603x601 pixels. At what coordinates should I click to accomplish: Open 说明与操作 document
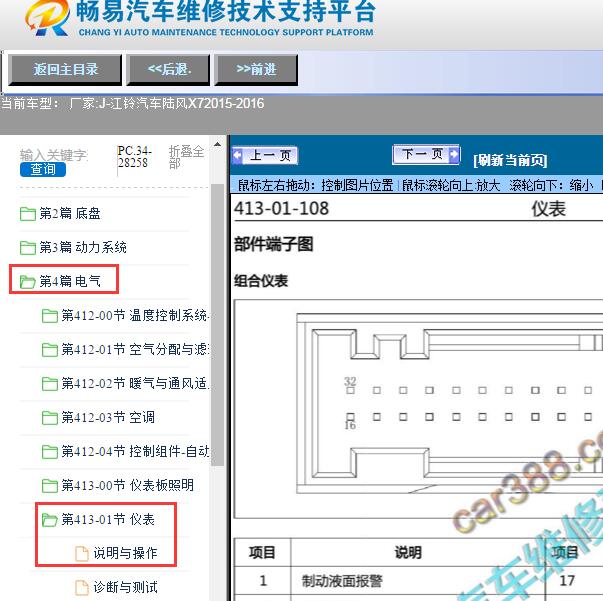tap(125, 554)
